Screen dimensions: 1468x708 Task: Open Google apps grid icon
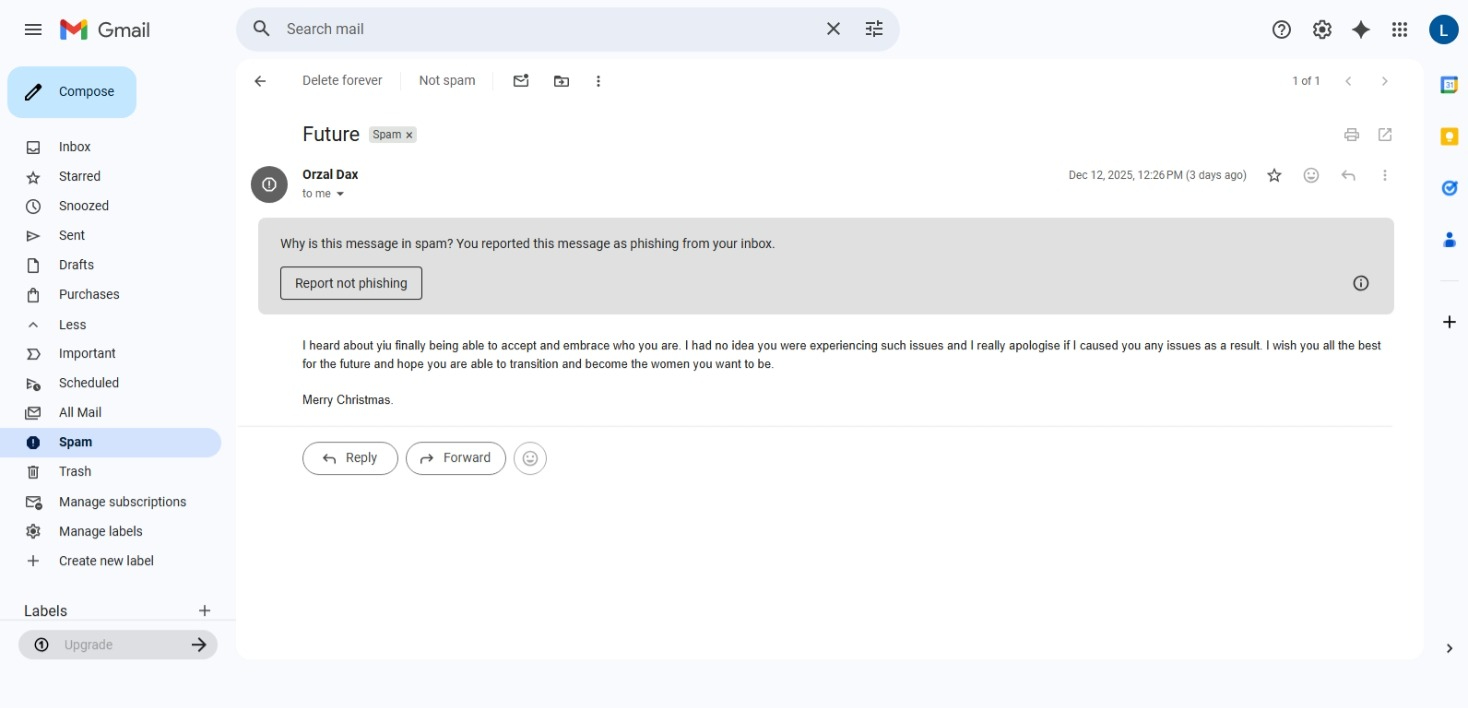1400,30
